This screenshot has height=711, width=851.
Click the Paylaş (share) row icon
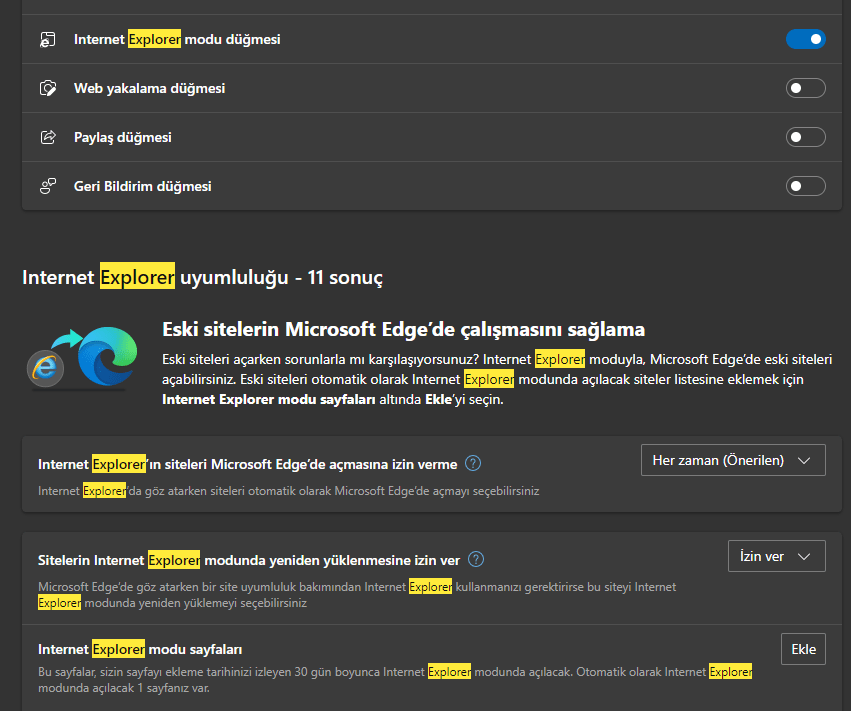(x=47, y=137)
